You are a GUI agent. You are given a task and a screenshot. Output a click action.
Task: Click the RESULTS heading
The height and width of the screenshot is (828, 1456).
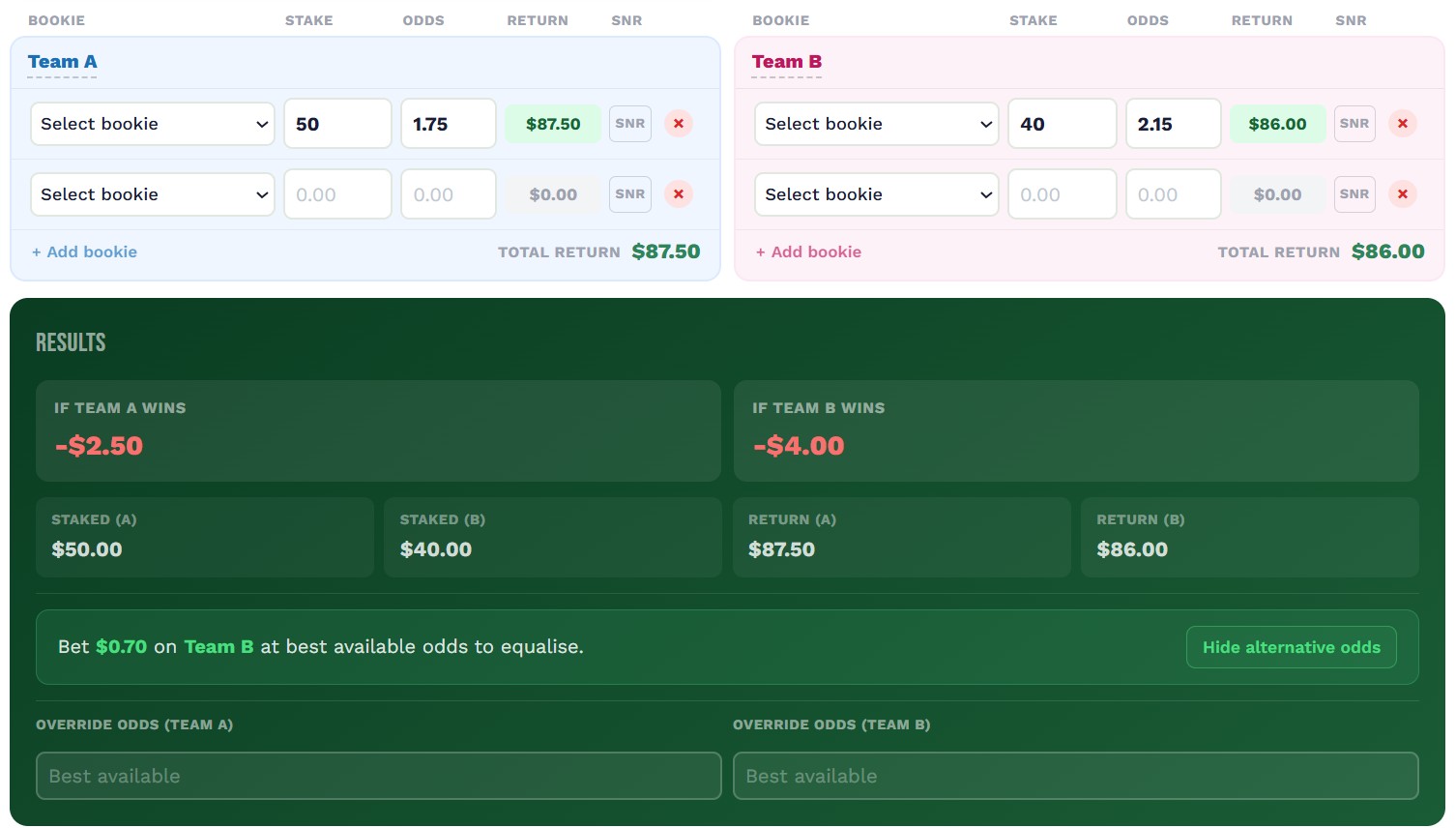(71, 342)
